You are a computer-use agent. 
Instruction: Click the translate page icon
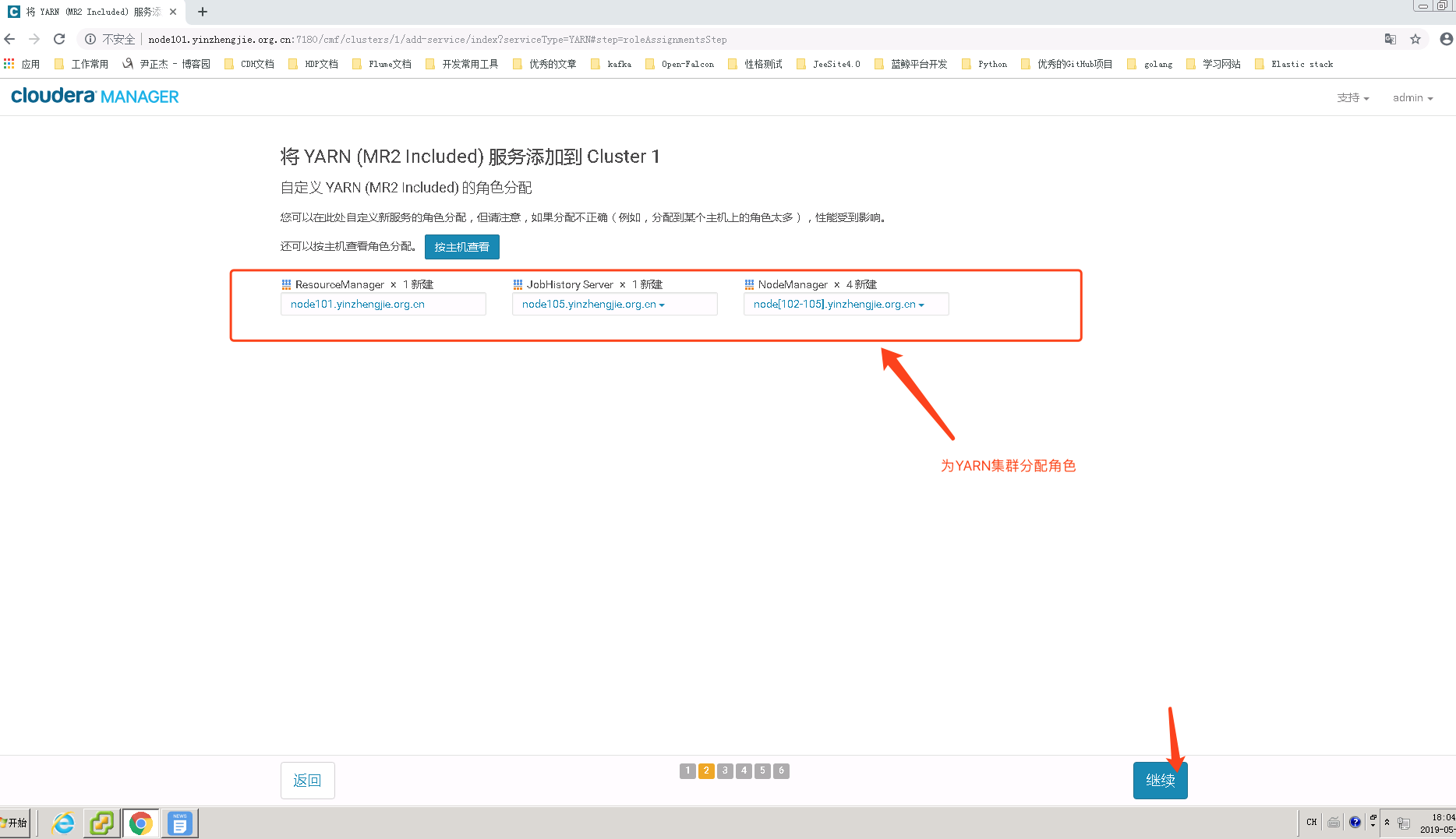coord(1391,39)
